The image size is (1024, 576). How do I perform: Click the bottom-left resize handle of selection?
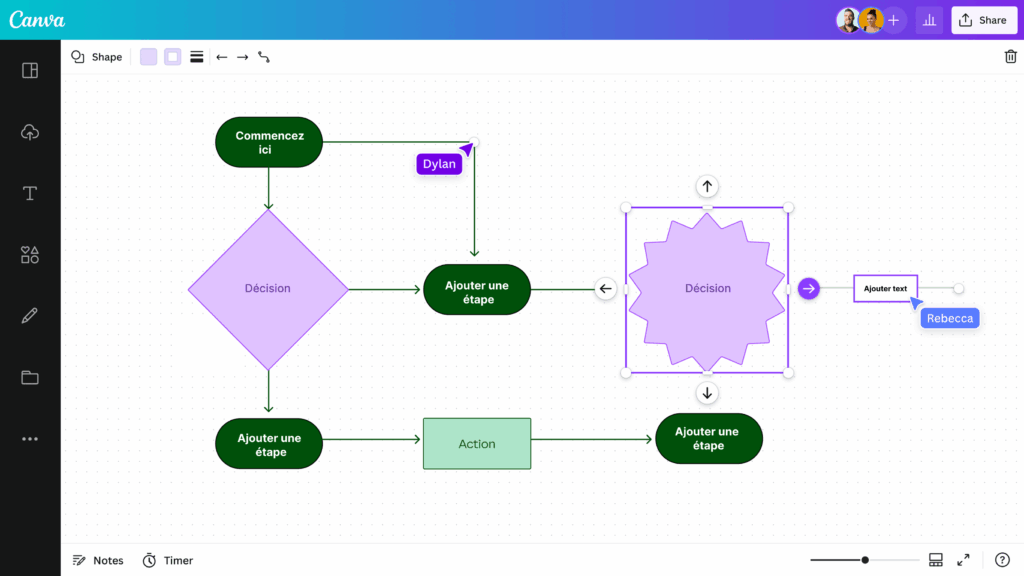626,373
